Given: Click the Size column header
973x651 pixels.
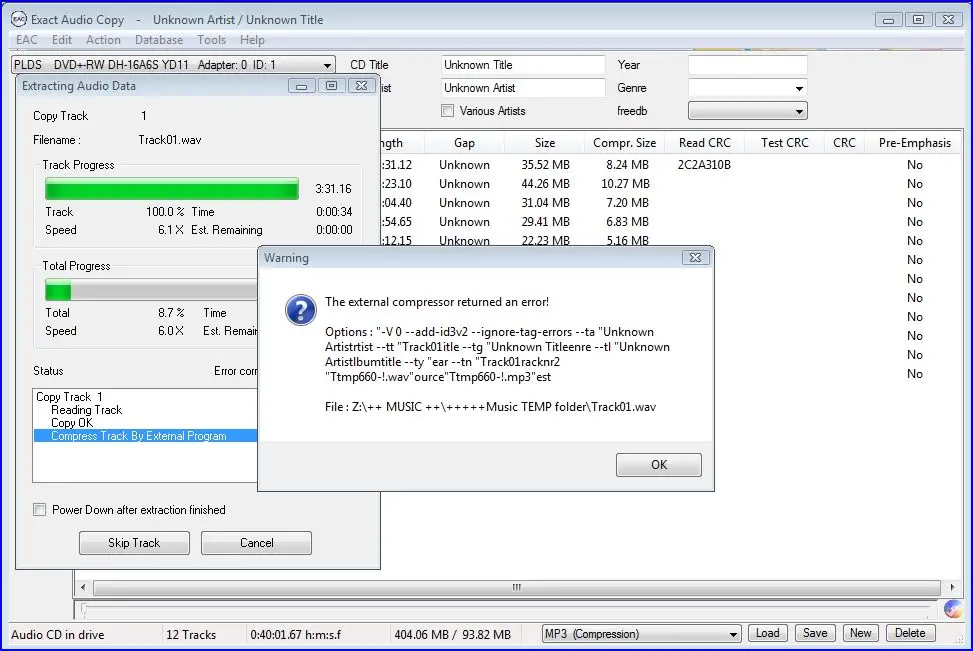Looking at the screenshot, I should [x=545, y=143].
